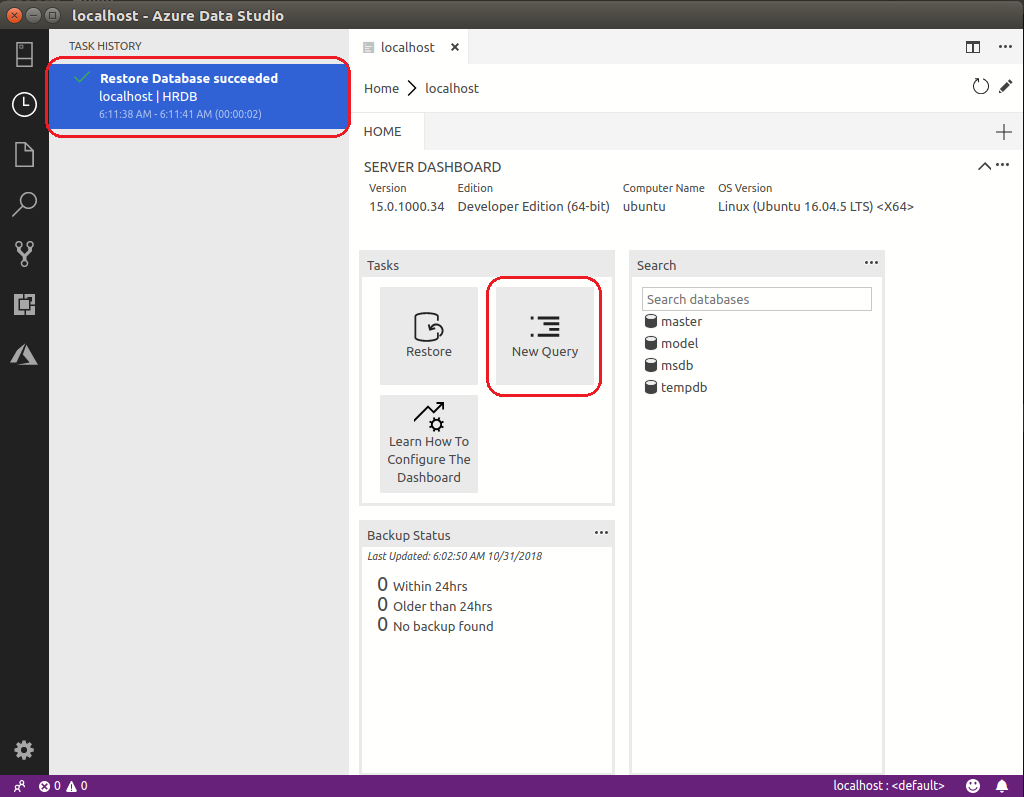The image size is (1024, 797).
Task: Click the Within 24hrs backup count
Action: 423,585
